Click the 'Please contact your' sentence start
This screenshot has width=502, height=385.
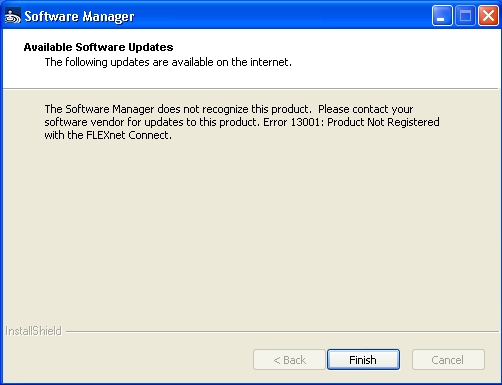click(x=365, y=109)
